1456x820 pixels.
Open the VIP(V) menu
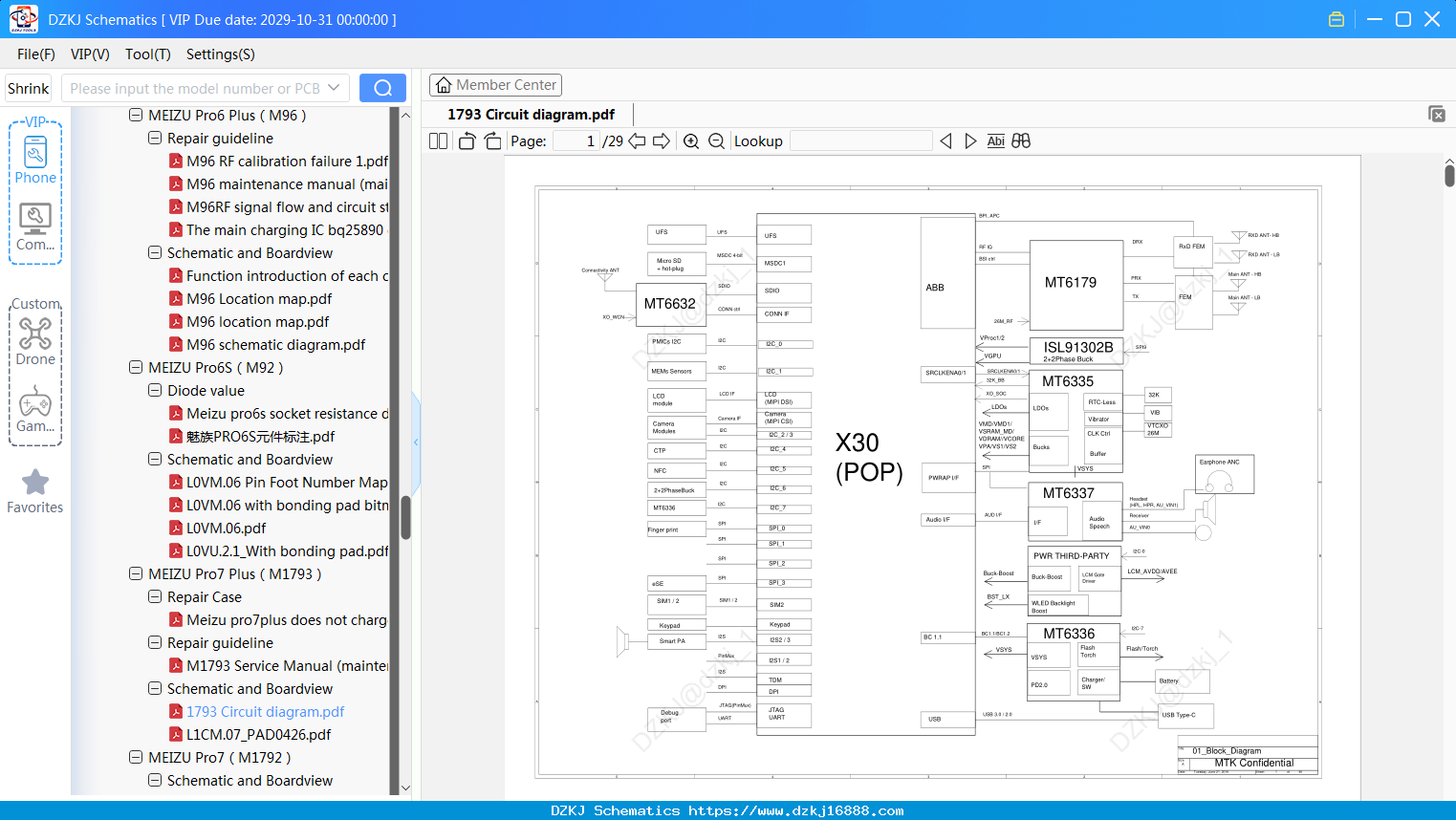(90, 54)
